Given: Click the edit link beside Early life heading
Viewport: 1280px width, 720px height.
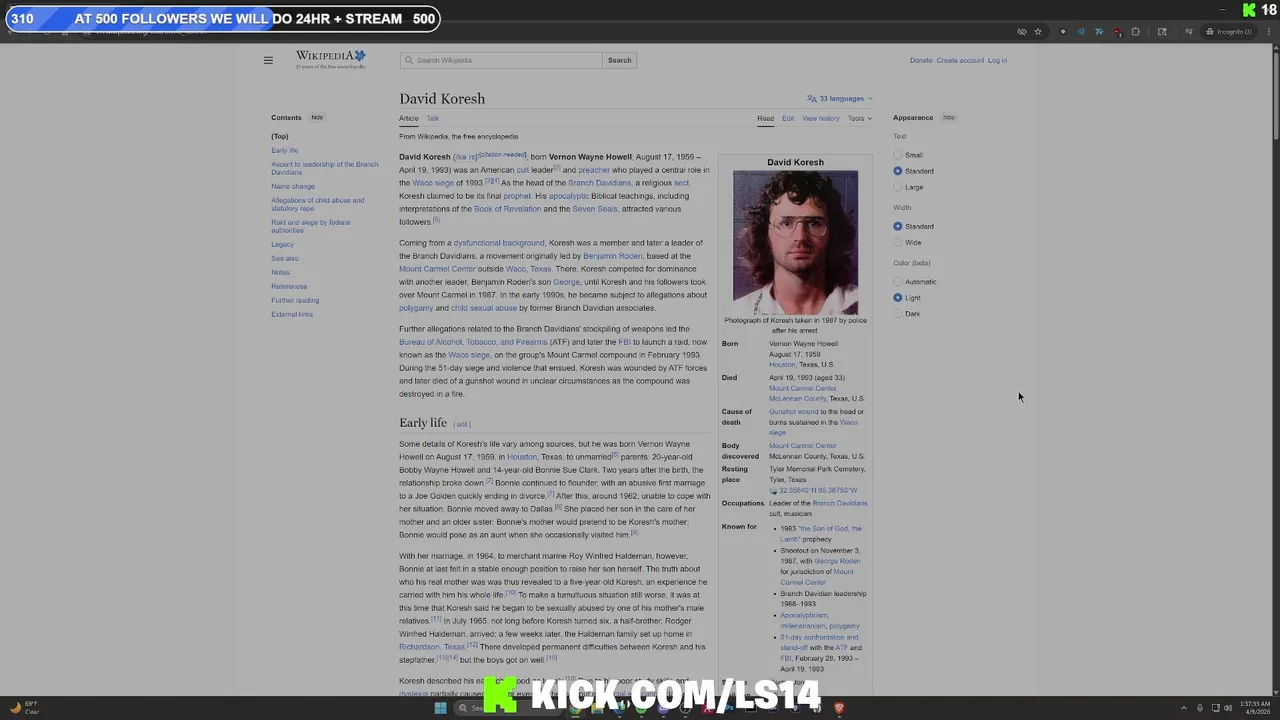Looking at the screenshot, I should 462,424.
